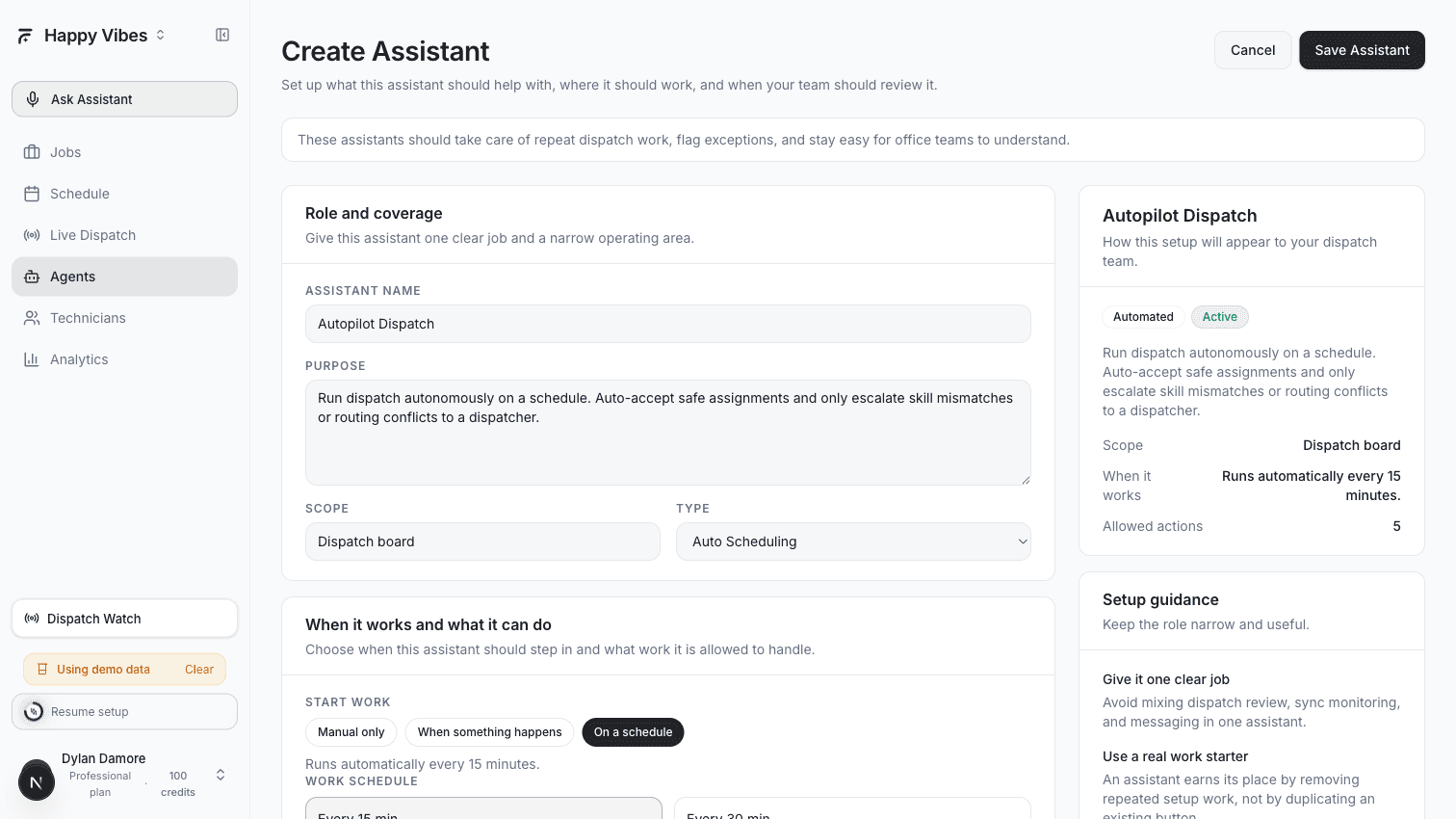Image resolution: width=1456 pixels, height=819 pixels.
Task: Open Dylan Damore's avatar in the sidebar
Action: (x=37, y=780)
